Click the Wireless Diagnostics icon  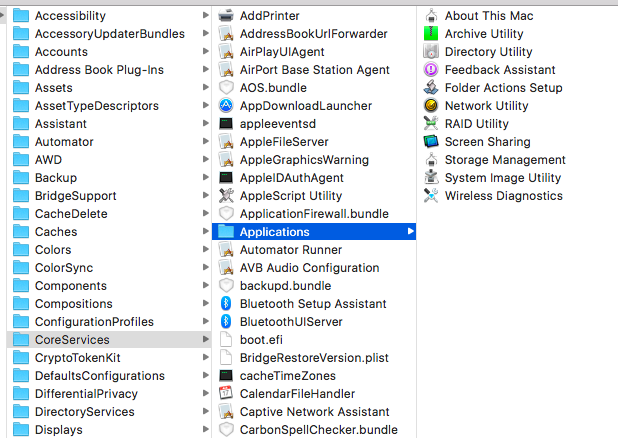pos(431,196)
